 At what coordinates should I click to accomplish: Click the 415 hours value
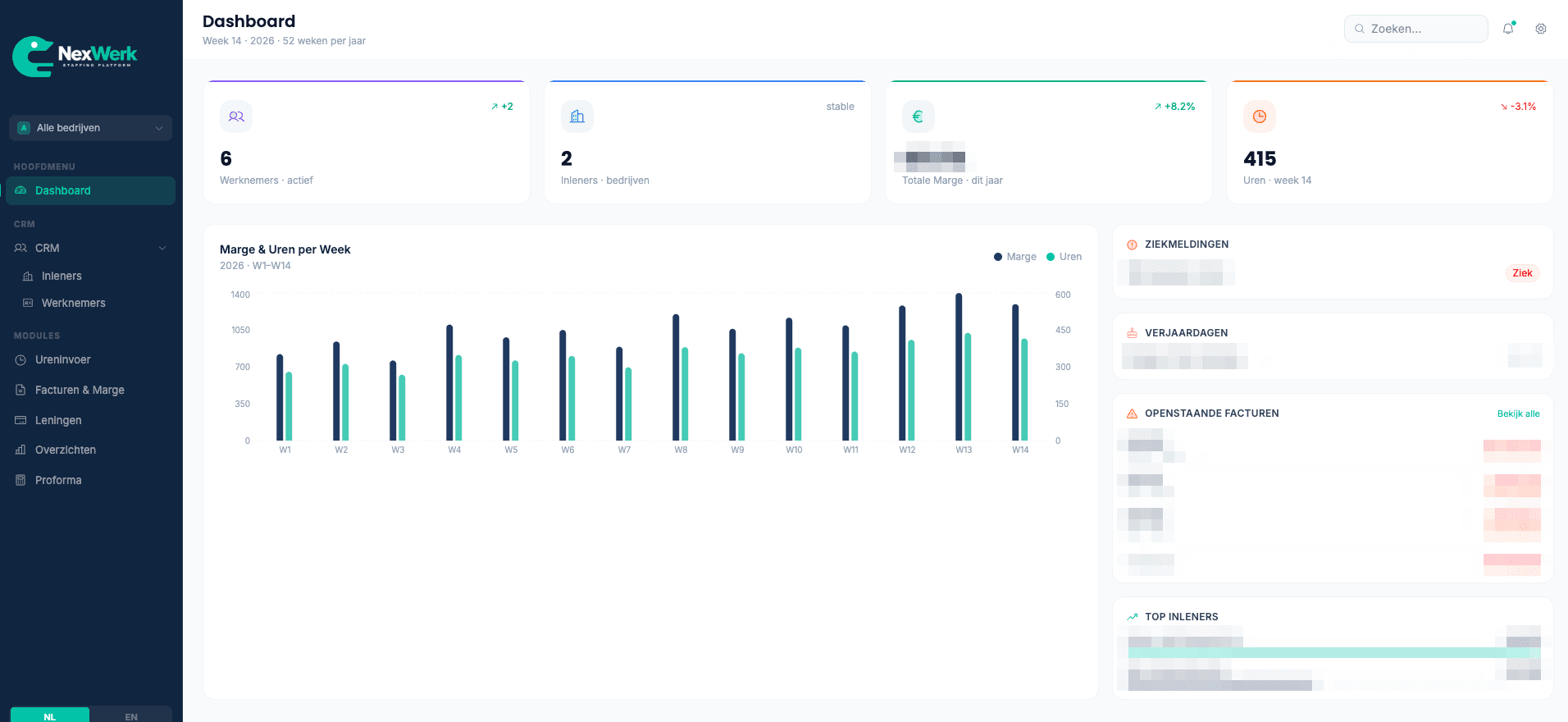[1260, 158]
